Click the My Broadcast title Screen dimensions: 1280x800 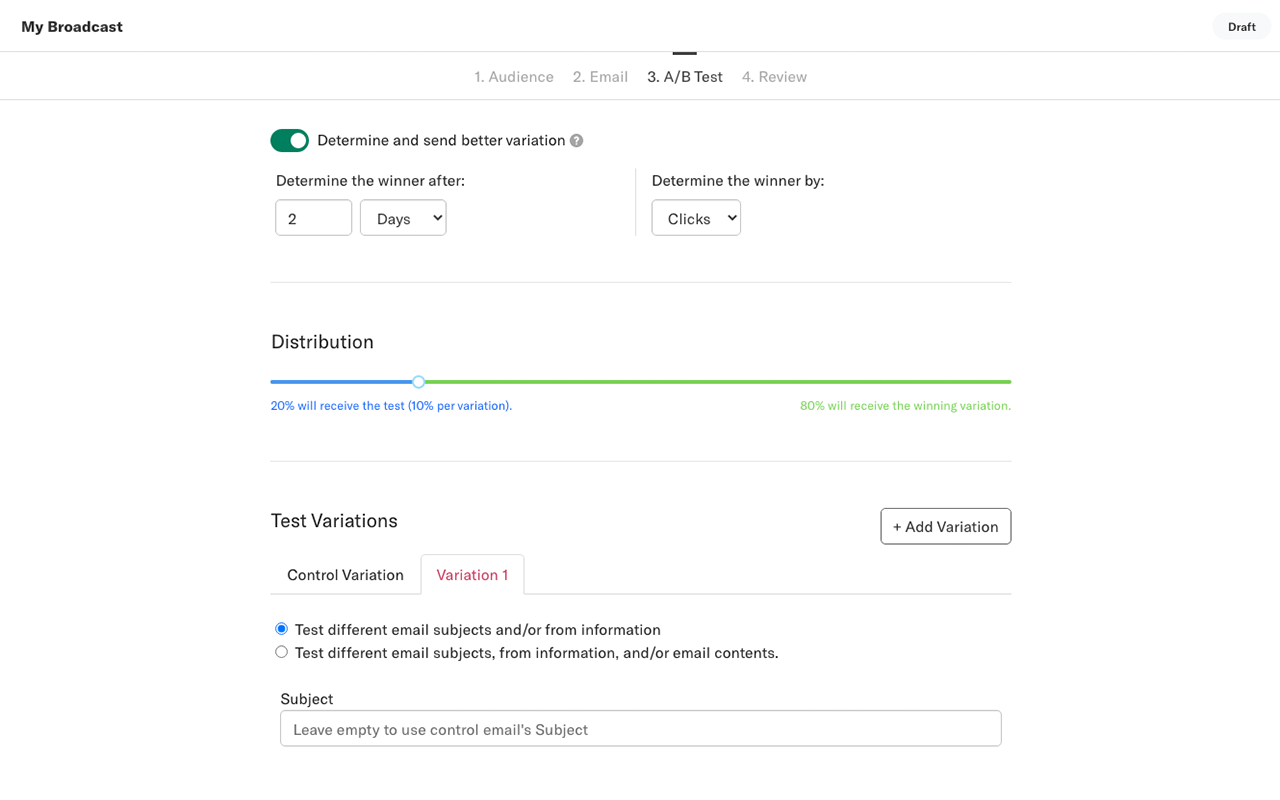(x=72, y=27)
